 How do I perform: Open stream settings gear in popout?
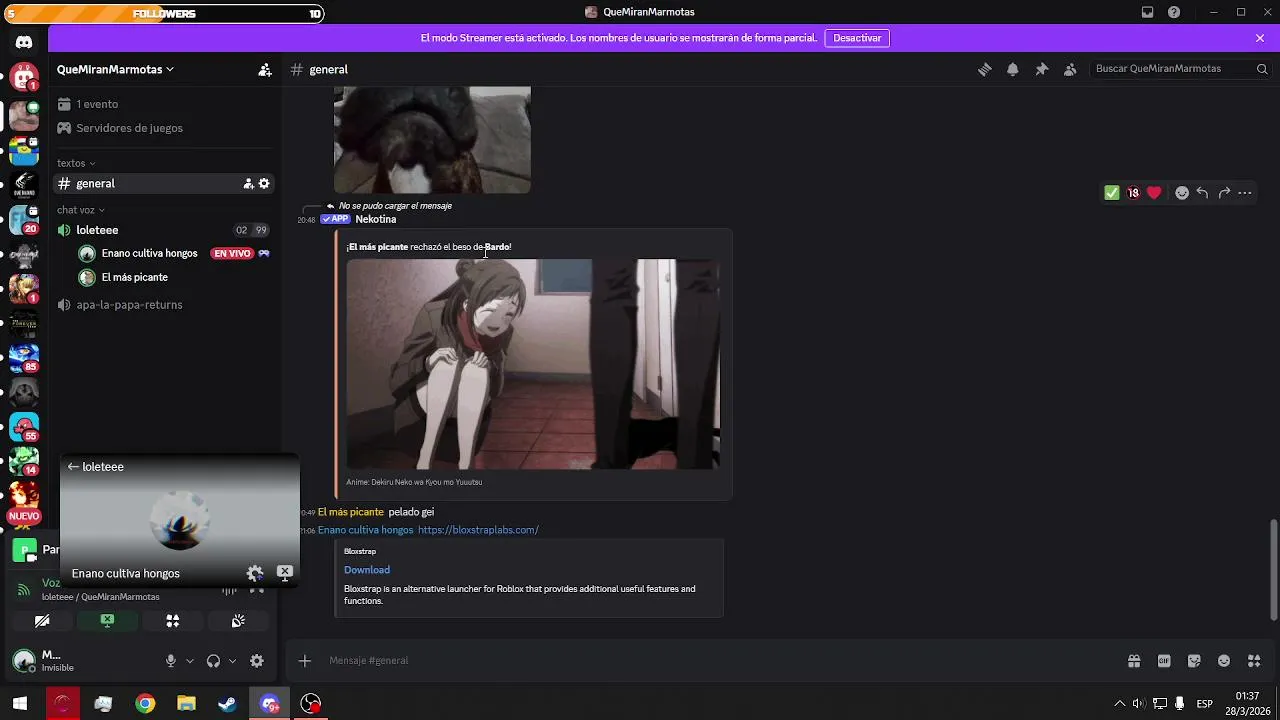point(255,573)
